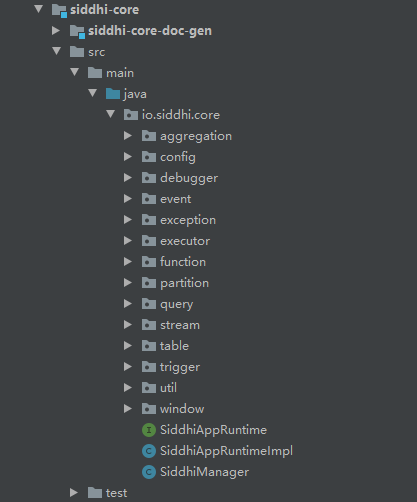The width and height of the screenshot is (417, 502).
Task: Click the SiddhiAppRuntimeImpl class icon
Action: pos(149,451)
